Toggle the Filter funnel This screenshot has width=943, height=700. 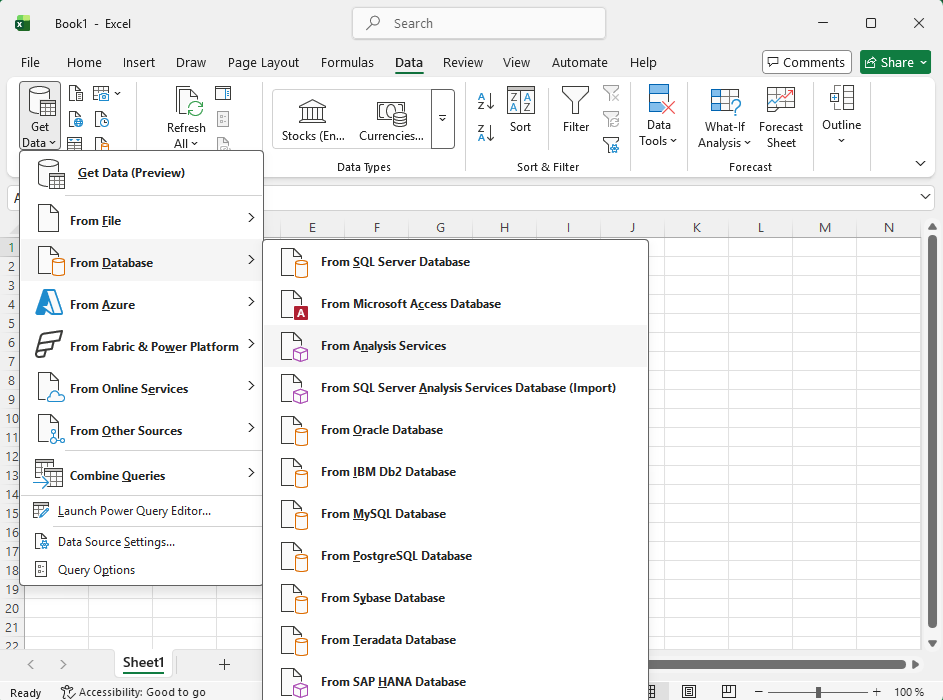[576, 109]
